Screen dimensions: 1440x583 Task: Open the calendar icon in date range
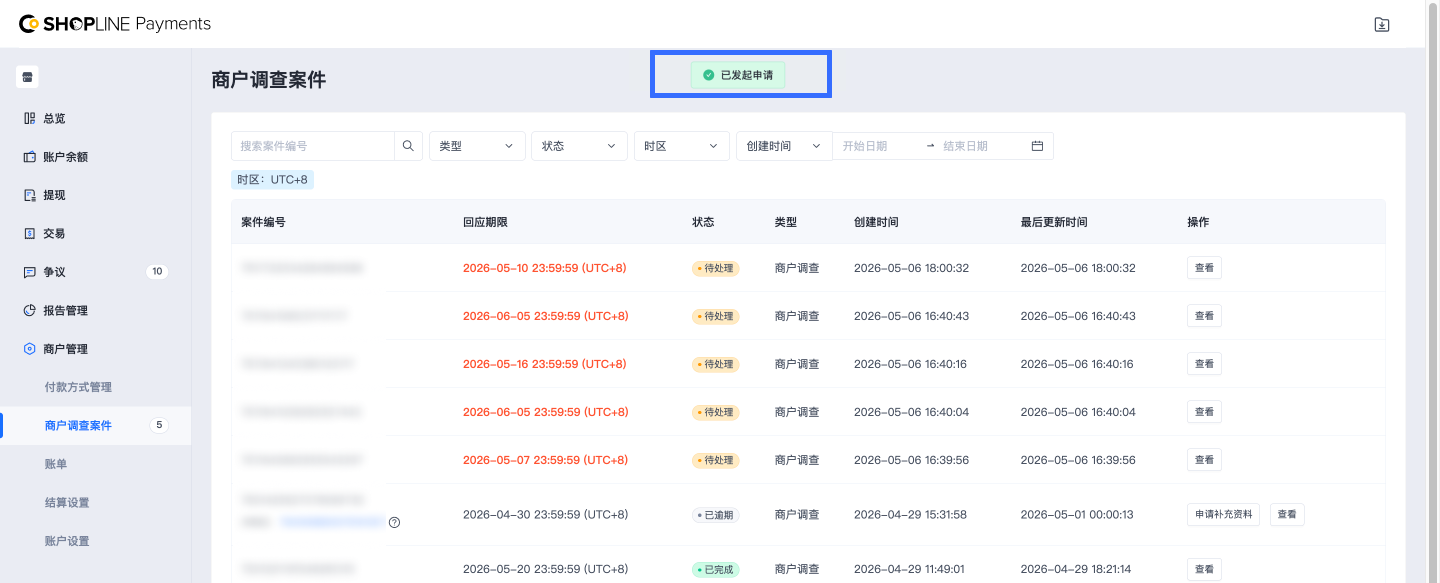pos(1037,146)
